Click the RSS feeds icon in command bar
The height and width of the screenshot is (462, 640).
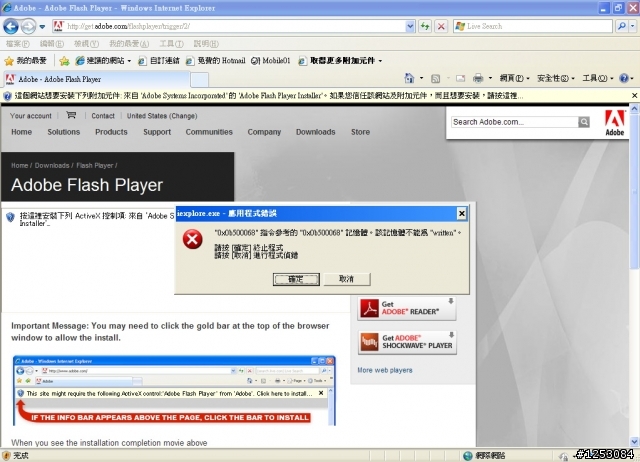pyautogui.click(x=436, y=78)
